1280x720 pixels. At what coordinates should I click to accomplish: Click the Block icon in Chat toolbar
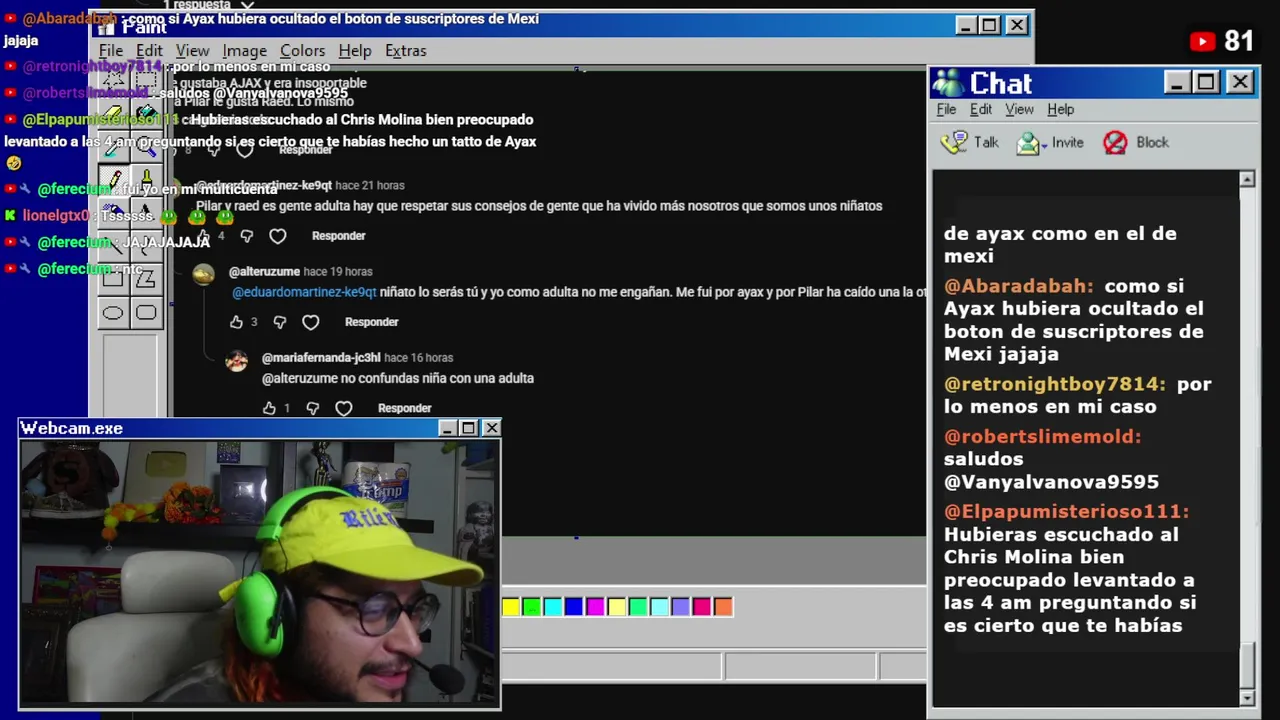click(1115, 143)
